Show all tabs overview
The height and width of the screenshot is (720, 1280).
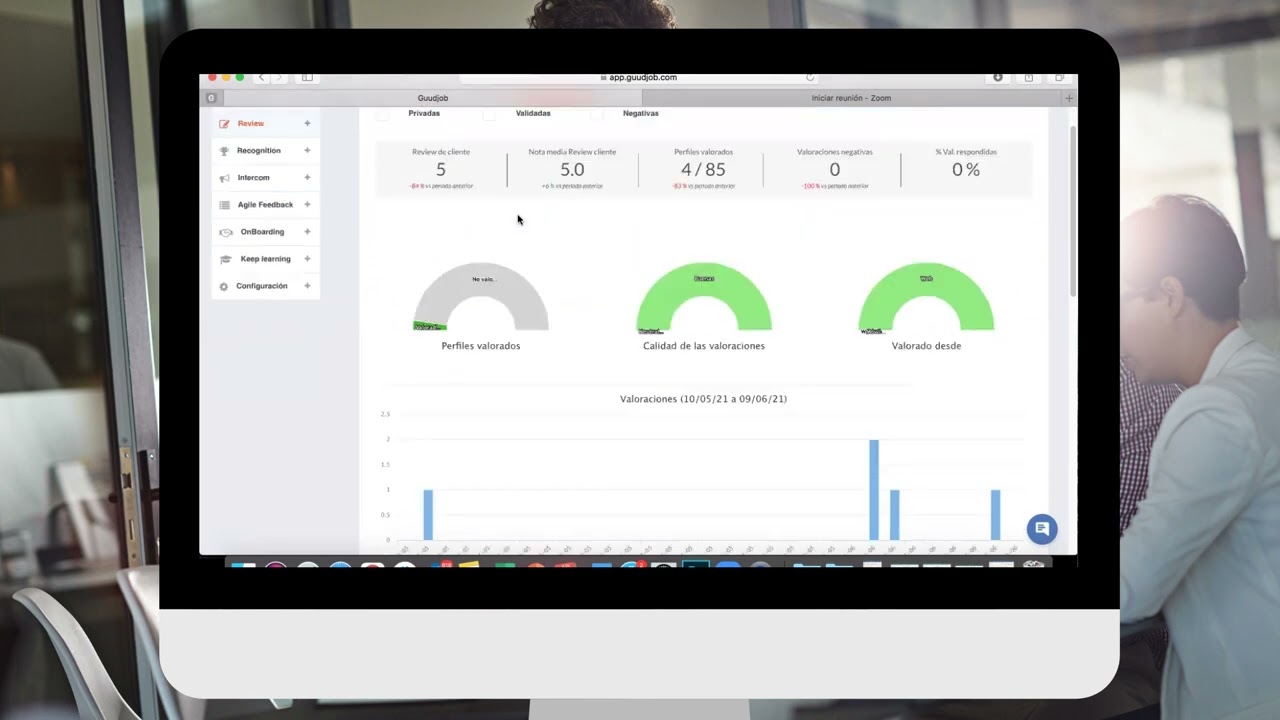(1059, 77)
